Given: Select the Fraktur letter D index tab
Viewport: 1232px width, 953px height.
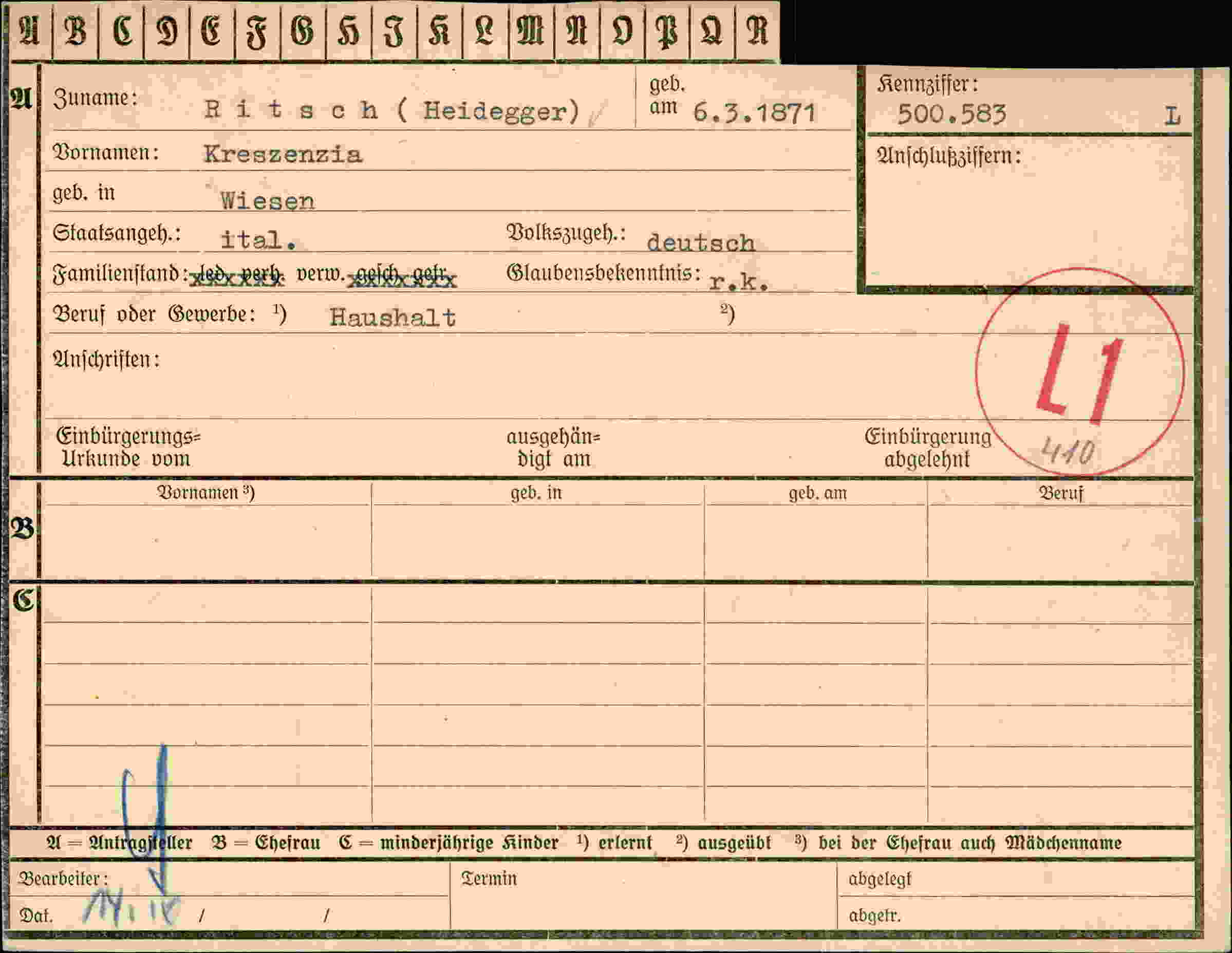Looking at the screenshot, I should coord(167,30).
